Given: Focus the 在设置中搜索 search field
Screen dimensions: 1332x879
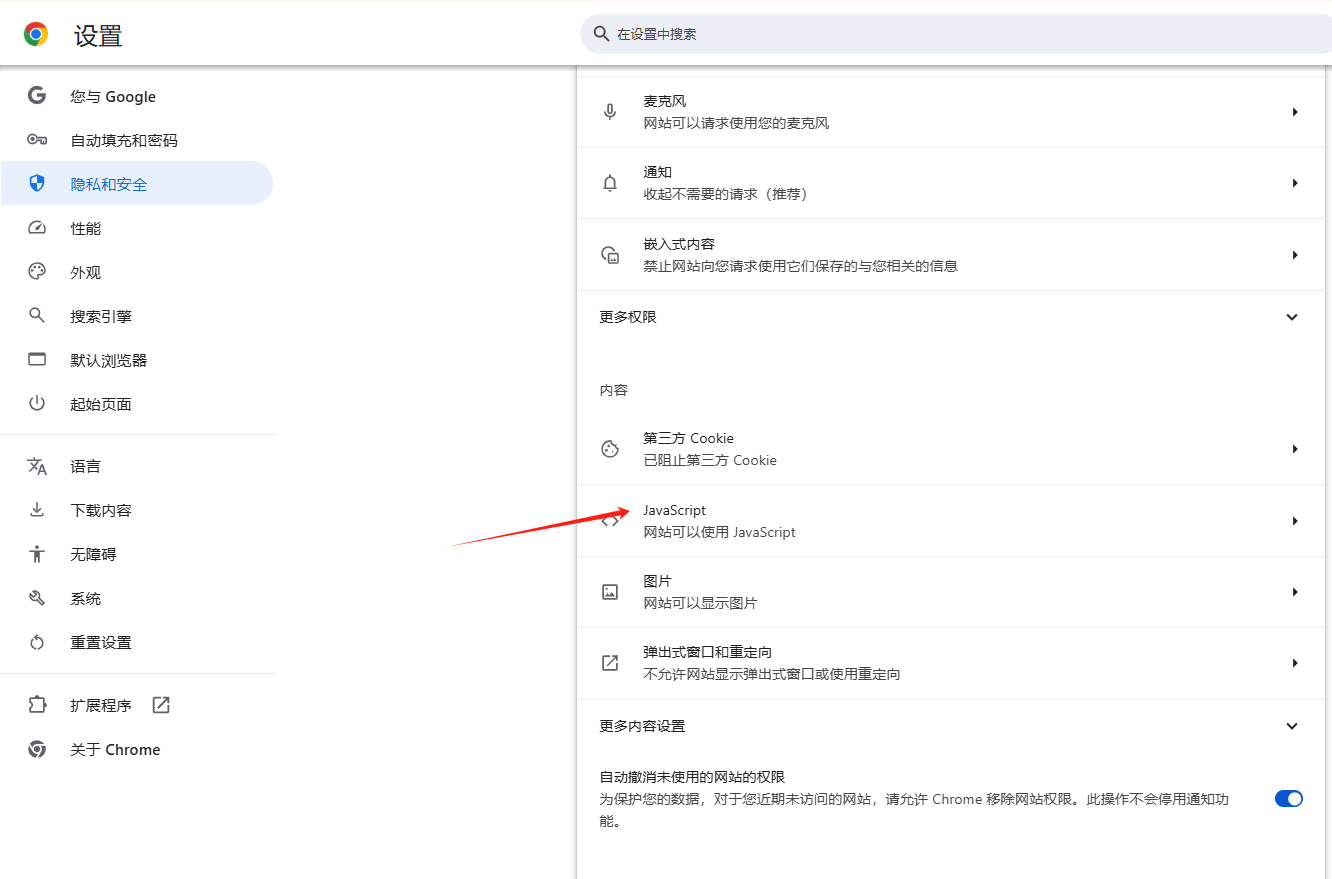Looking at the screenshot, I should (x=956, y=34).
